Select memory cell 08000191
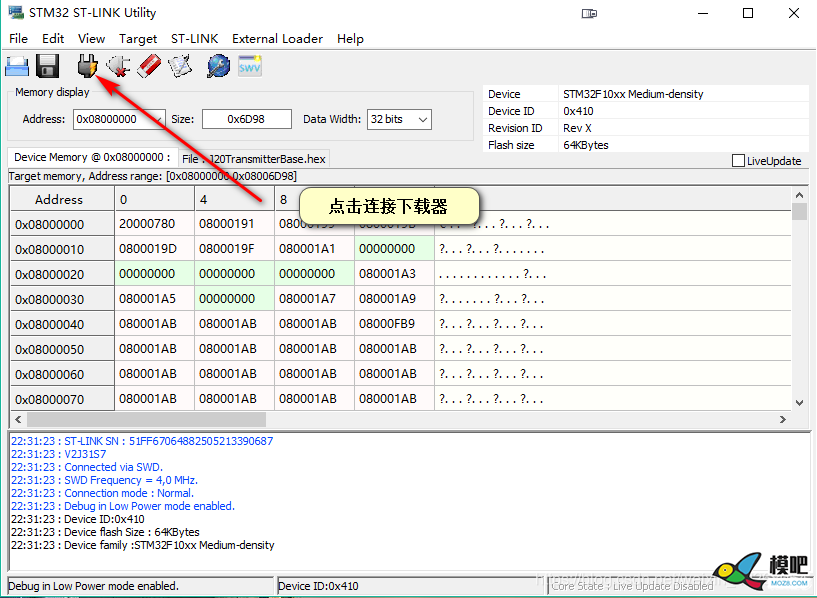Image resolution: width=817 pixels, height=598 pixels. 234,224
